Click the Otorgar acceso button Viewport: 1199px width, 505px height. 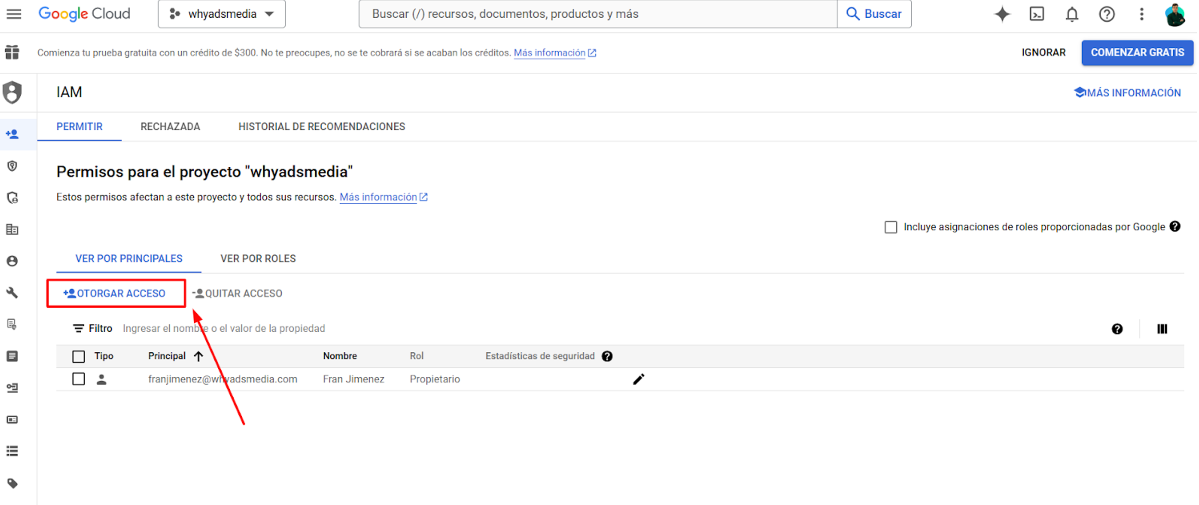tap(116, 293)
